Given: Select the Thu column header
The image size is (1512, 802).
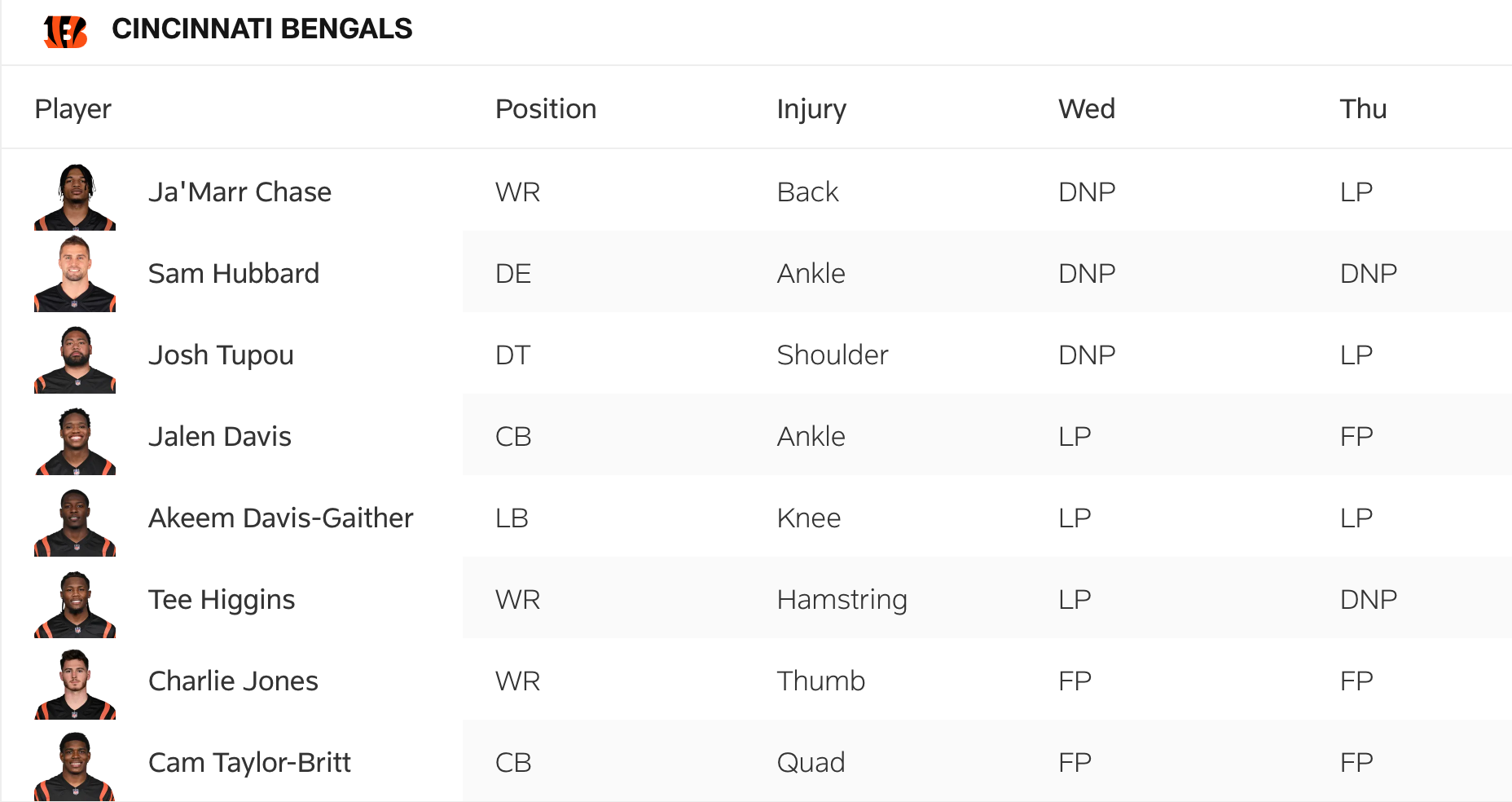Looking at the screenshot, I should [x=1363, y=109].
